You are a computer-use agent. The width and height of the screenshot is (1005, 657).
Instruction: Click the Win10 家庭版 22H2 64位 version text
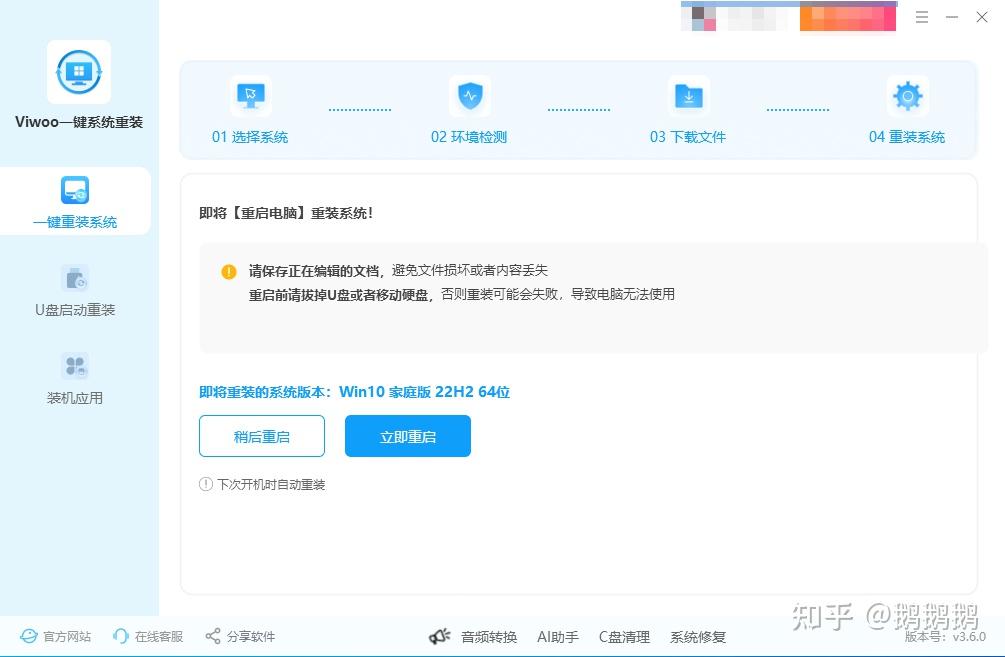[x=424, y=392]
